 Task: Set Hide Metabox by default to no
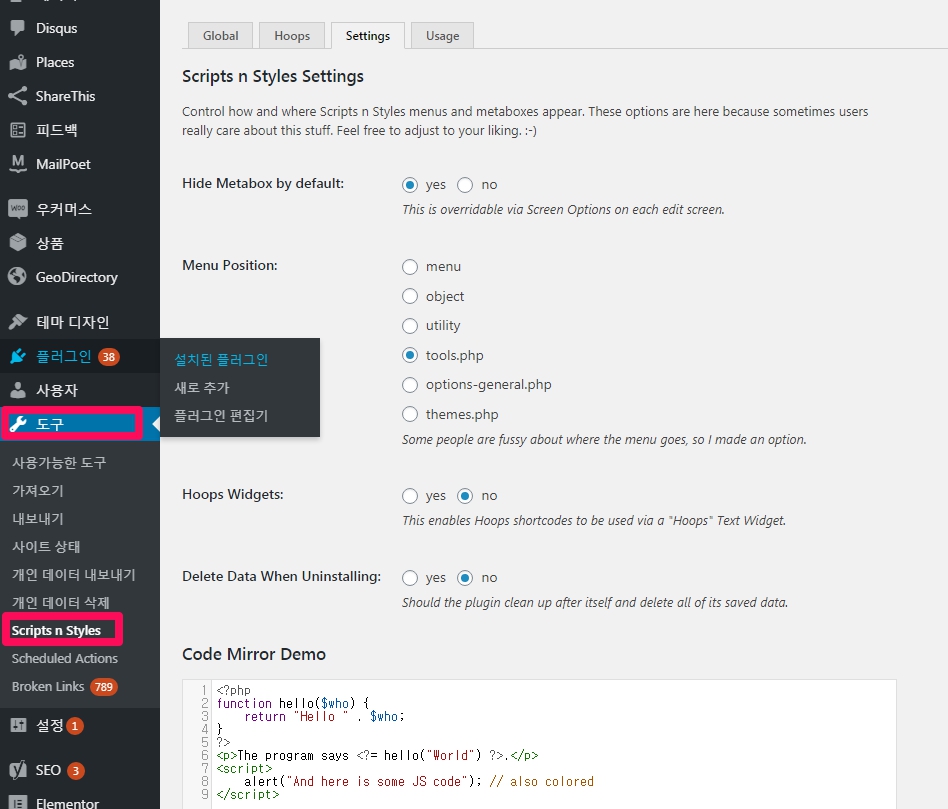(465, 185)
